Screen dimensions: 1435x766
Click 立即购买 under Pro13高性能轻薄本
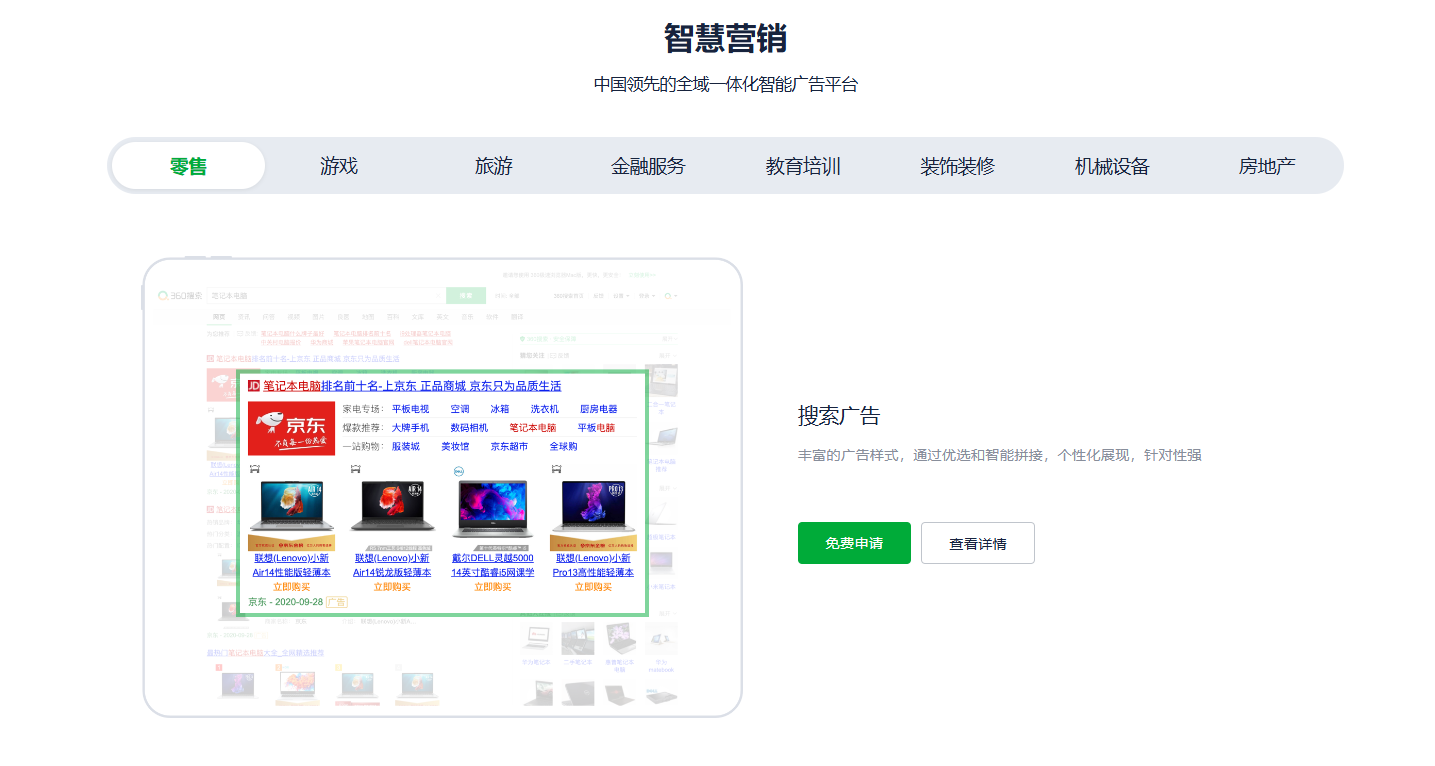(593, 587)
